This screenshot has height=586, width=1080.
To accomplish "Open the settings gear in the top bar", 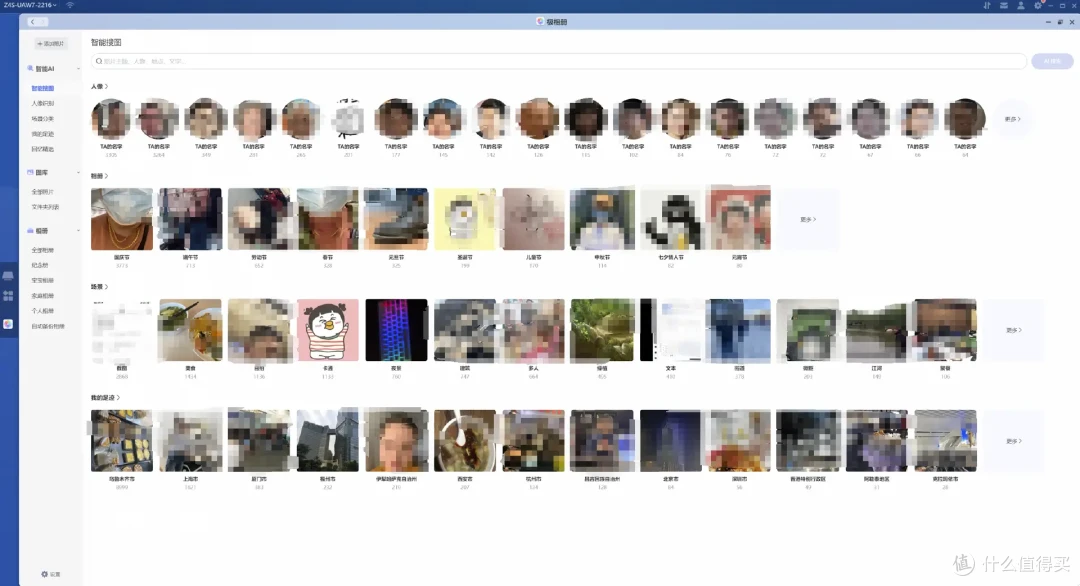I will pos(1038,6).
